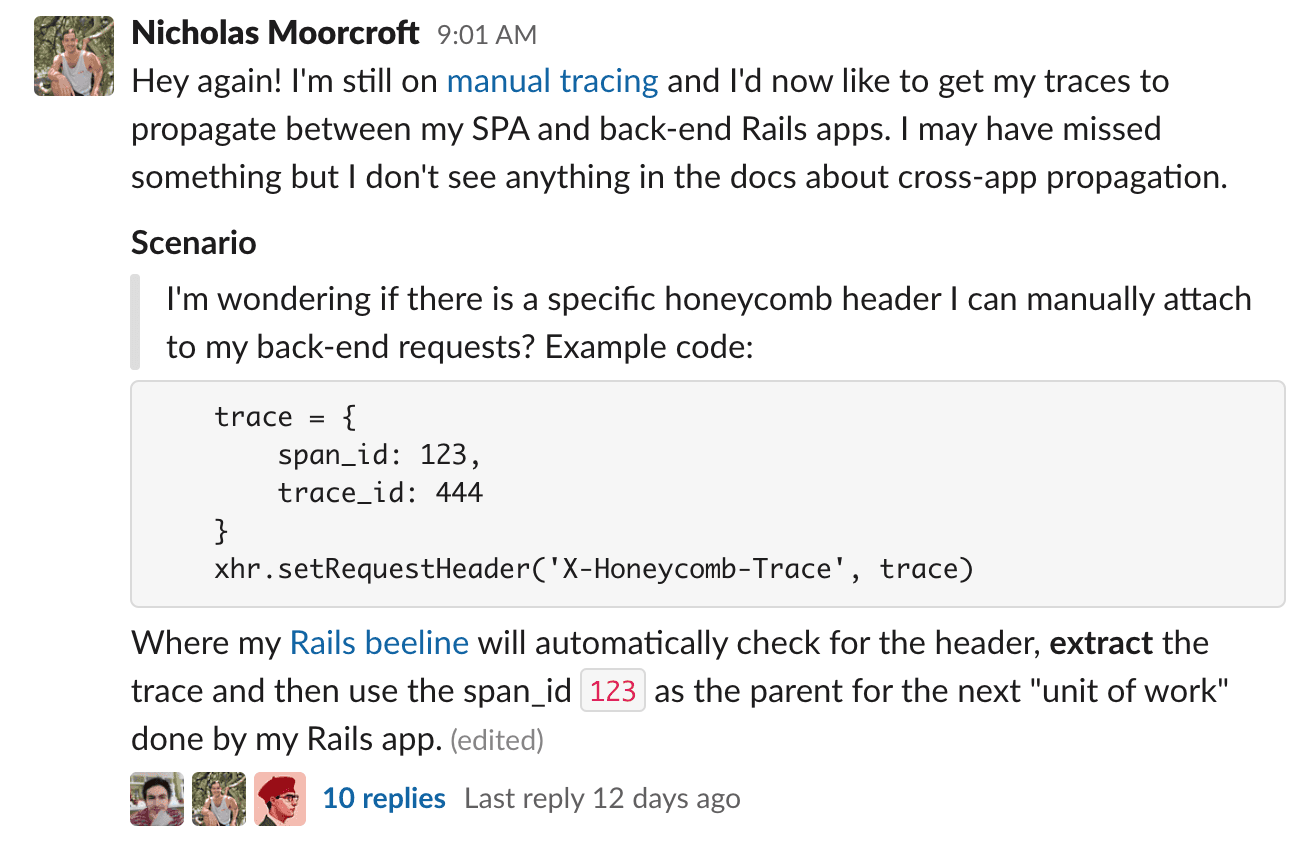This screenshot has width=1298, height=862.
Task: Click the name Nicholas Moorcroft
Action: tap(273, 32)
